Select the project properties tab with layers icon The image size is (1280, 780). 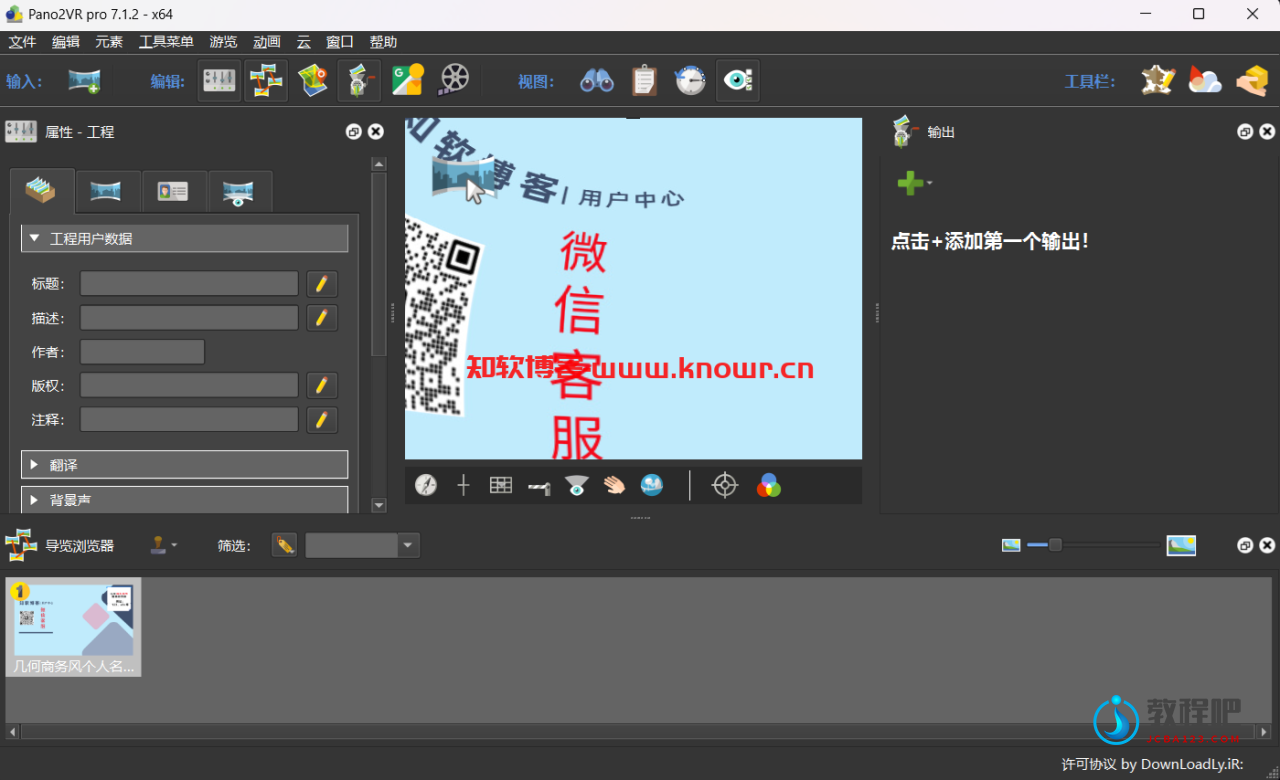tap(42, 190)
